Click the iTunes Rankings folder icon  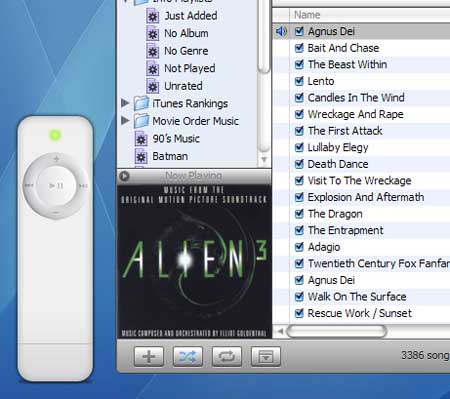pos(141,104)
